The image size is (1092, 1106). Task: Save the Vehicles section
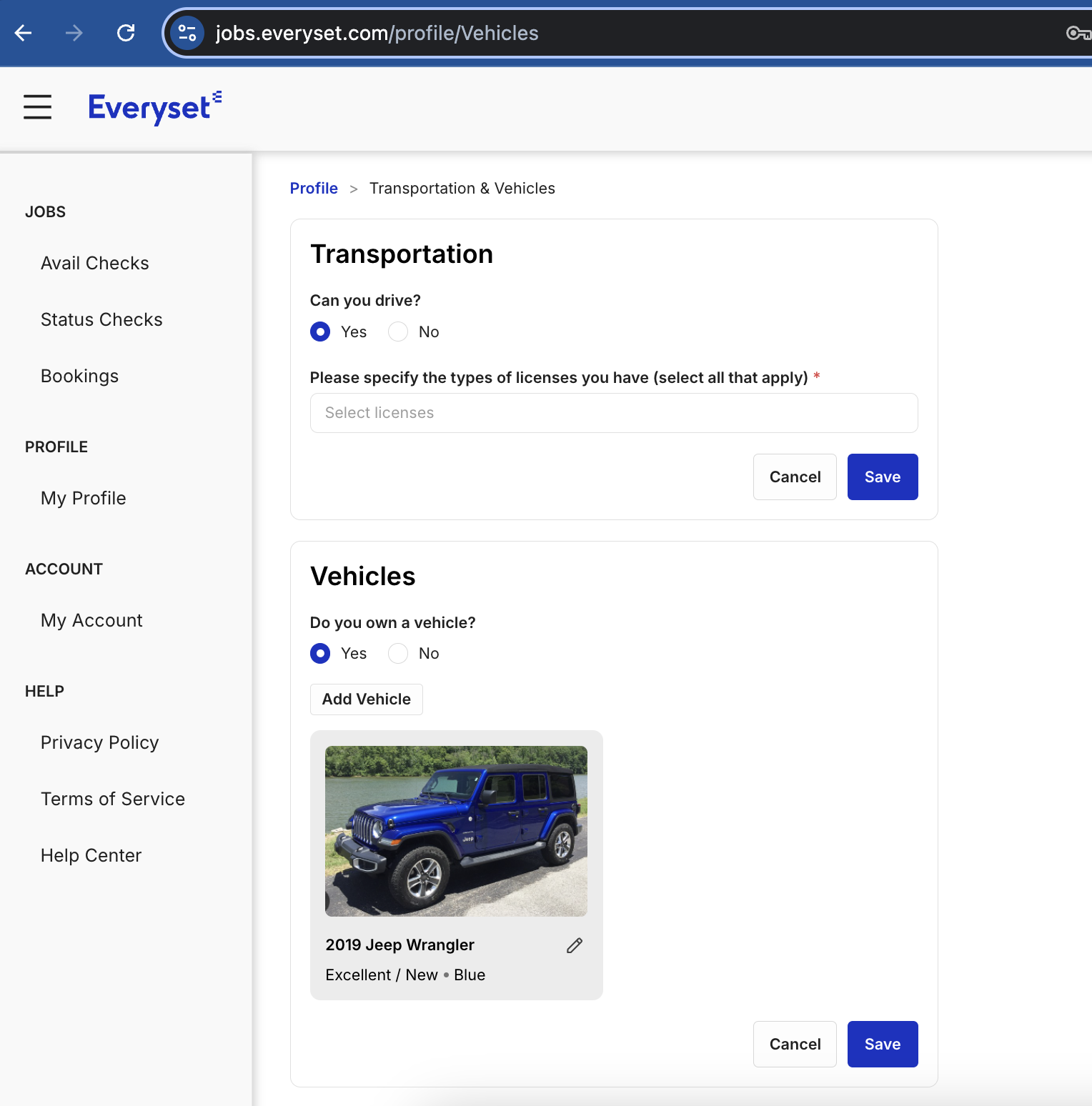[883, 1045]
